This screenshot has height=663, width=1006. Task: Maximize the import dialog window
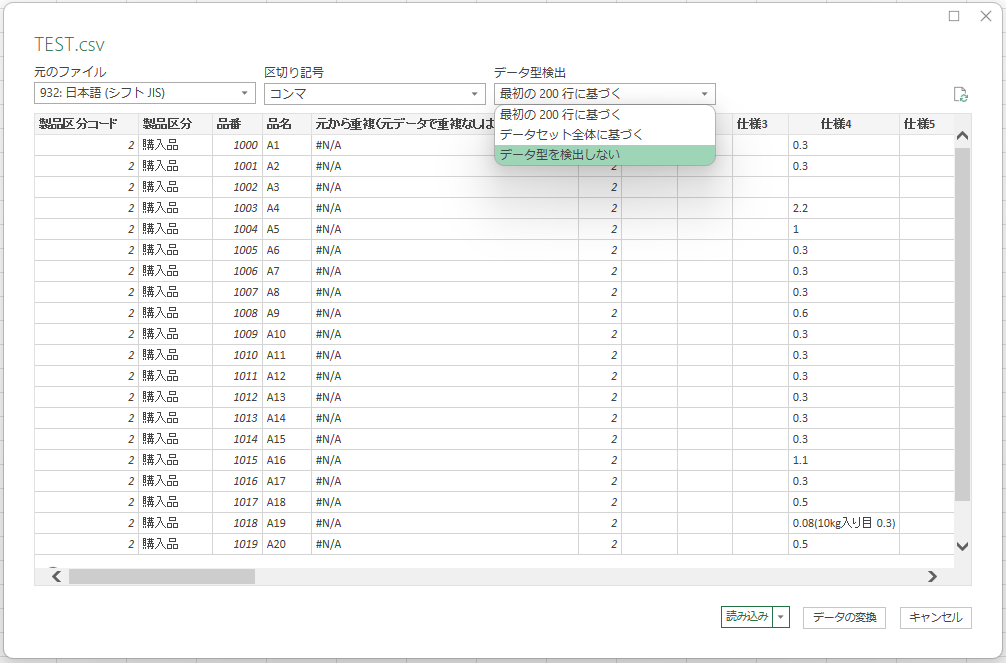(x=954, y=16)
